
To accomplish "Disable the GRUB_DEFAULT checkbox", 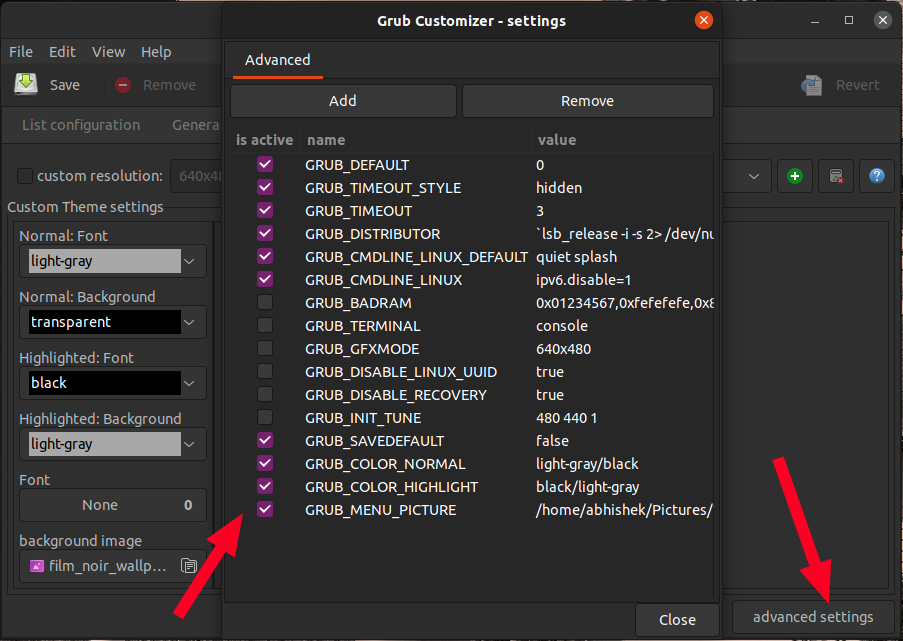I will (x=265, y=165).
